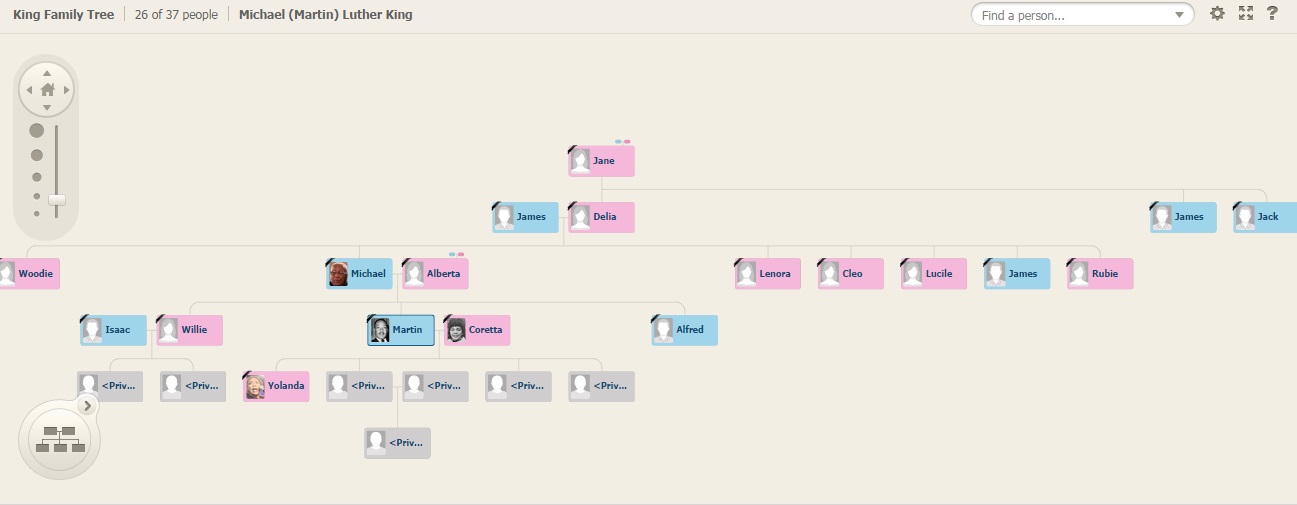
Task: Expand the view options chevron near tree button
Action: 88,405
